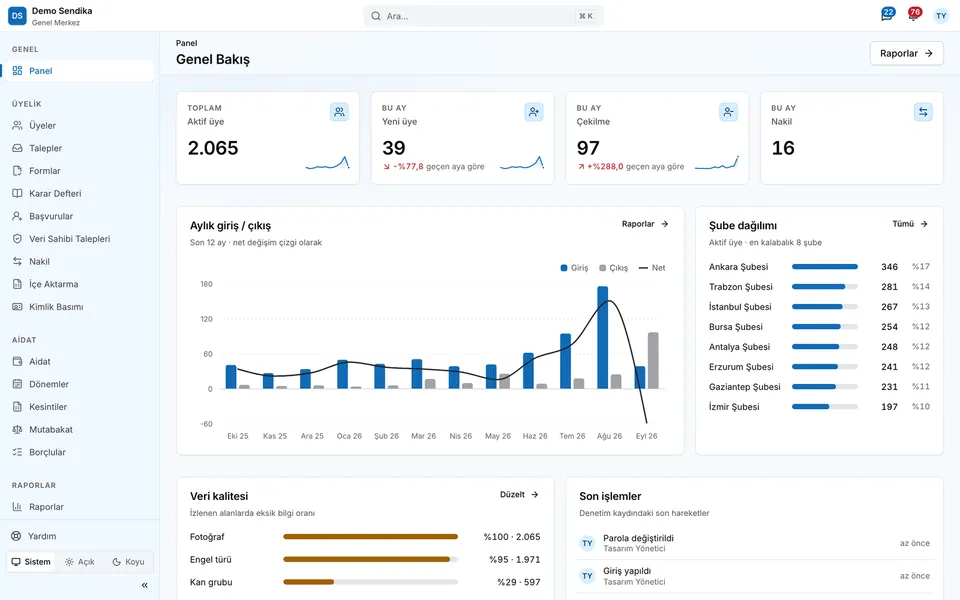Screen dimensions: 960x600
Task: Open the messages icon with badge 22
Action: (887, 15)
